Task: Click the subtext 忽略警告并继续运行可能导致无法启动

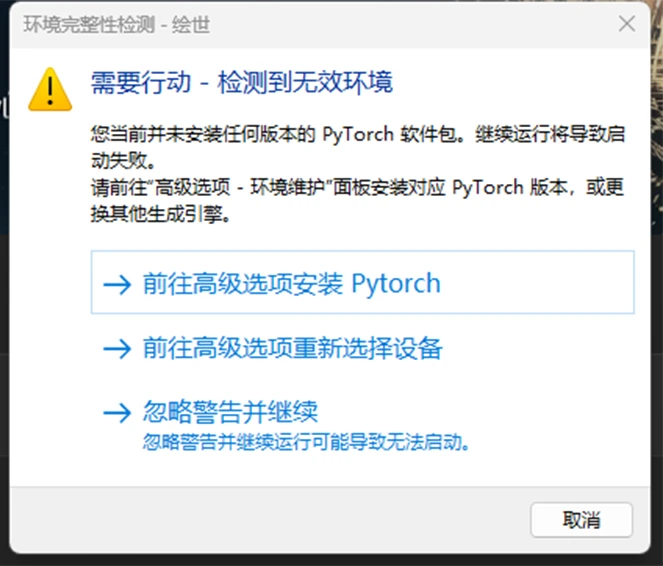Action: tap(306, 443)
